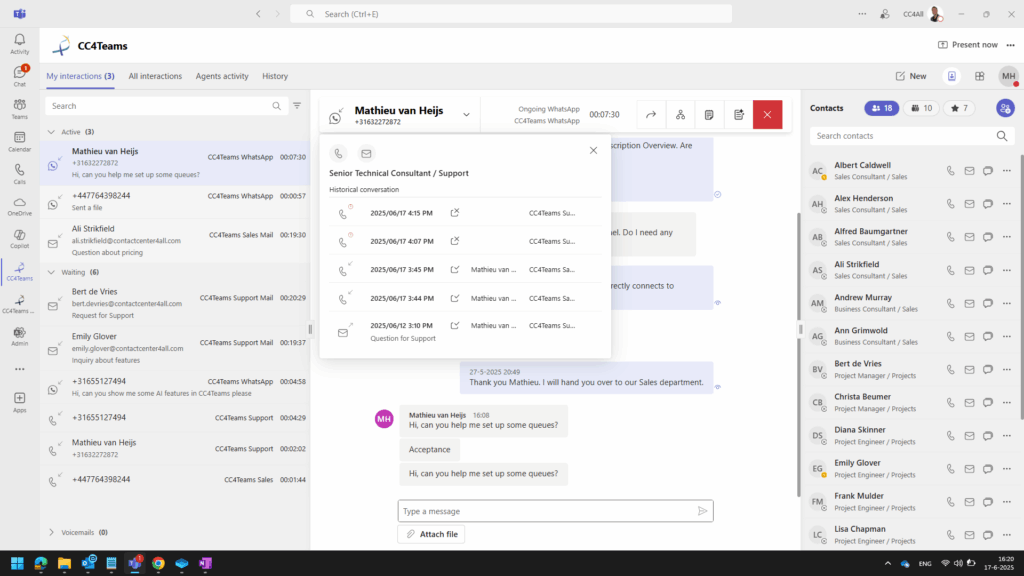Click the Type a message field

(x=545, y=511)
